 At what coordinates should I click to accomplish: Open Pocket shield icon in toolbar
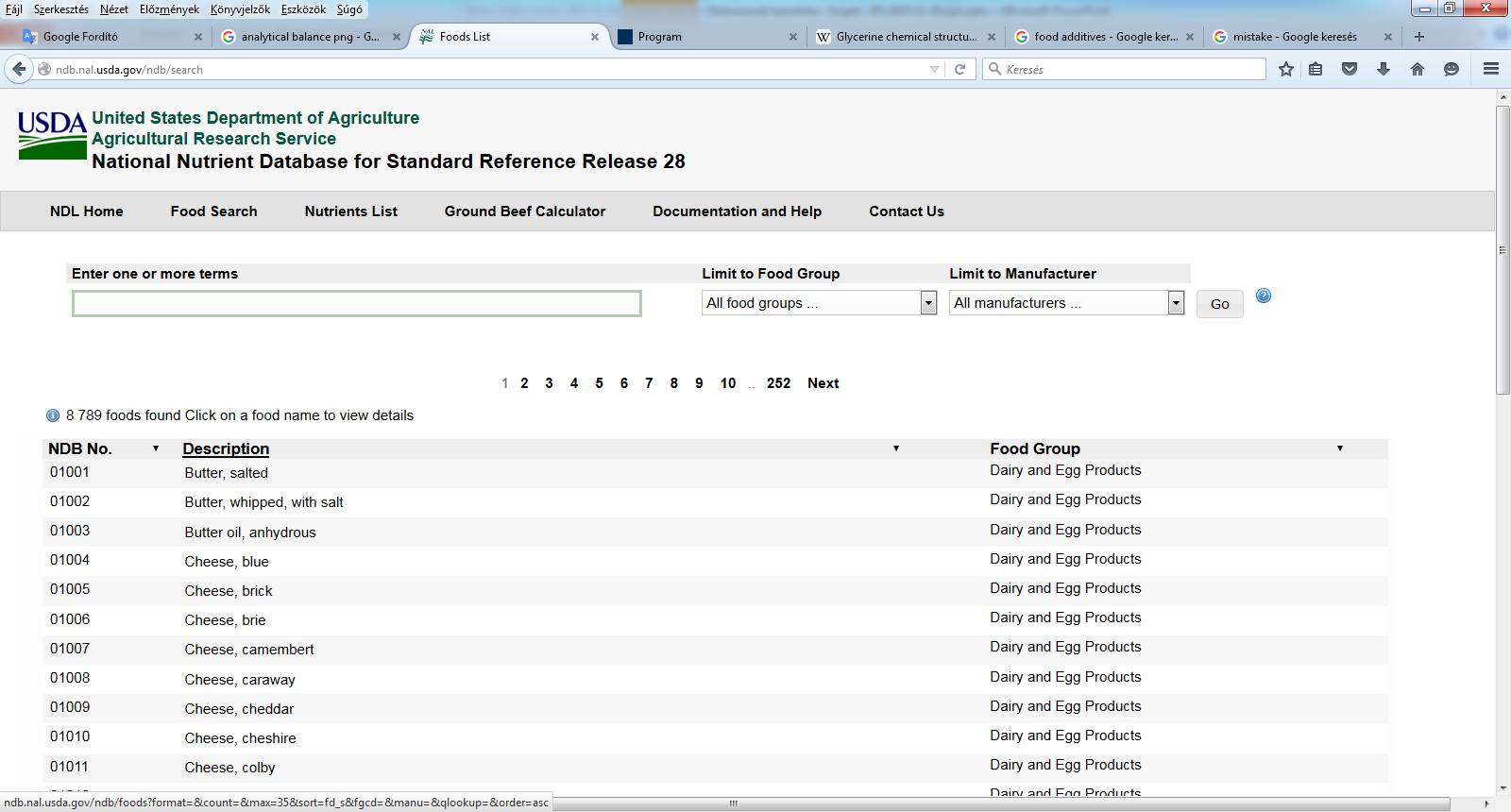[x=1350, y=69]
